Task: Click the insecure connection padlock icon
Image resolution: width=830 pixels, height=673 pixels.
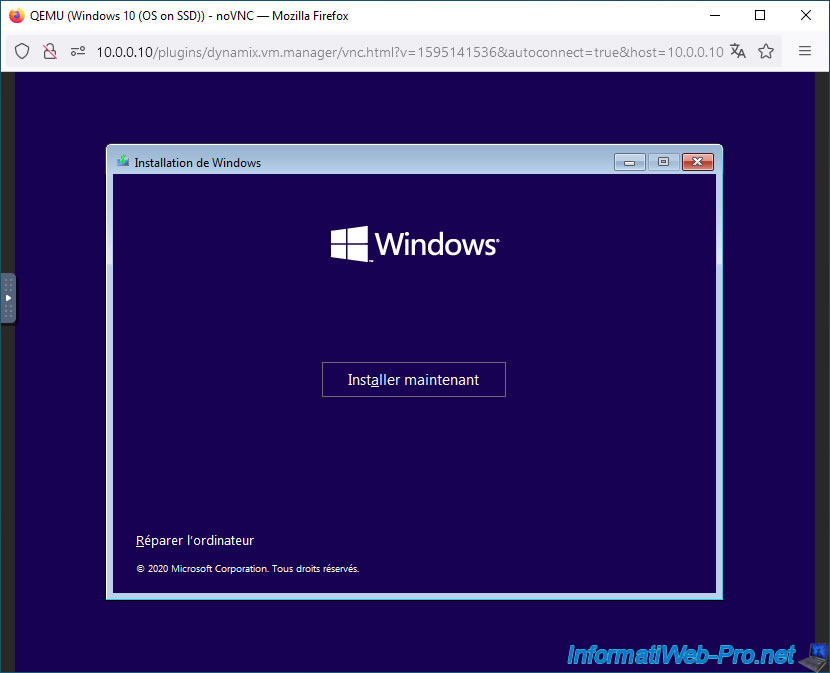Action: pyautogui.click(x=50, y=51)
